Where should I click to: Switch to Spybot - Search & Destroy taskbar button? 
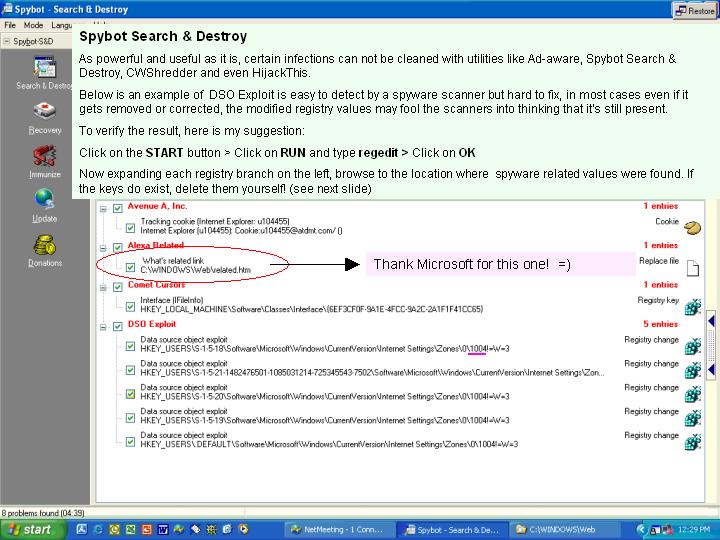point(452,529)
